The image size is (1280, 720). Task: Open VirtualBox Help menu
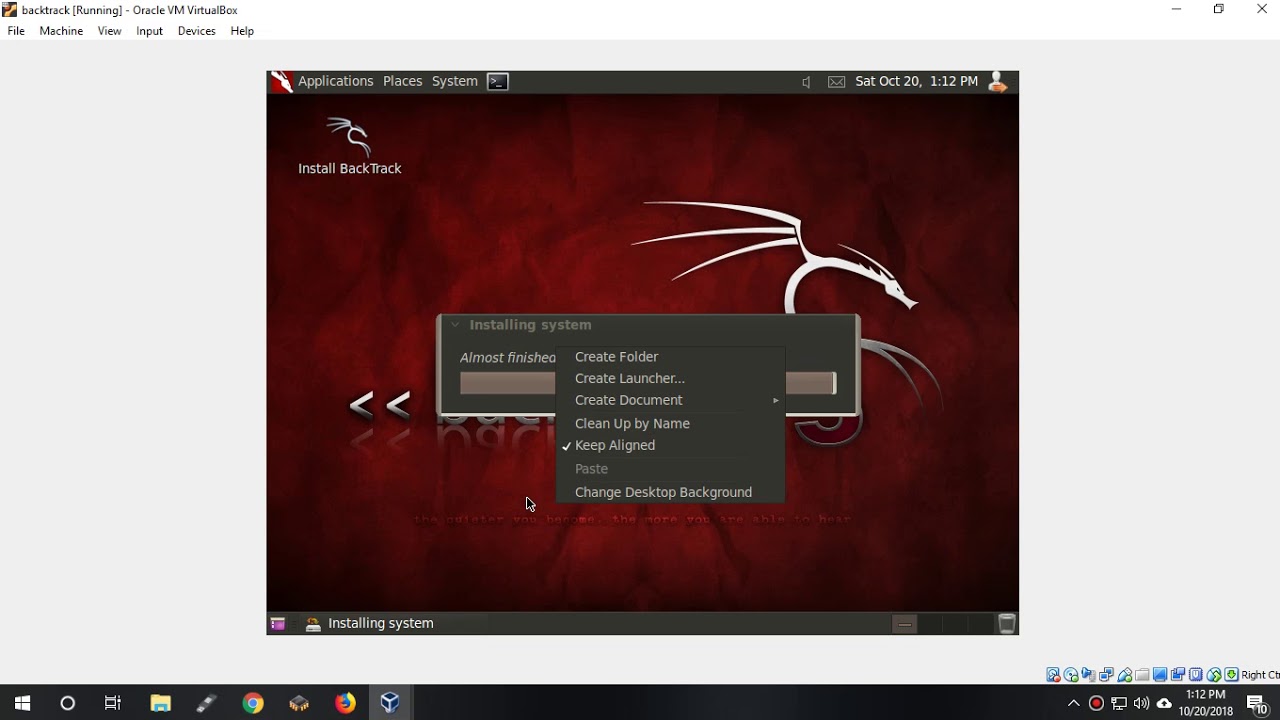[242, 31]
